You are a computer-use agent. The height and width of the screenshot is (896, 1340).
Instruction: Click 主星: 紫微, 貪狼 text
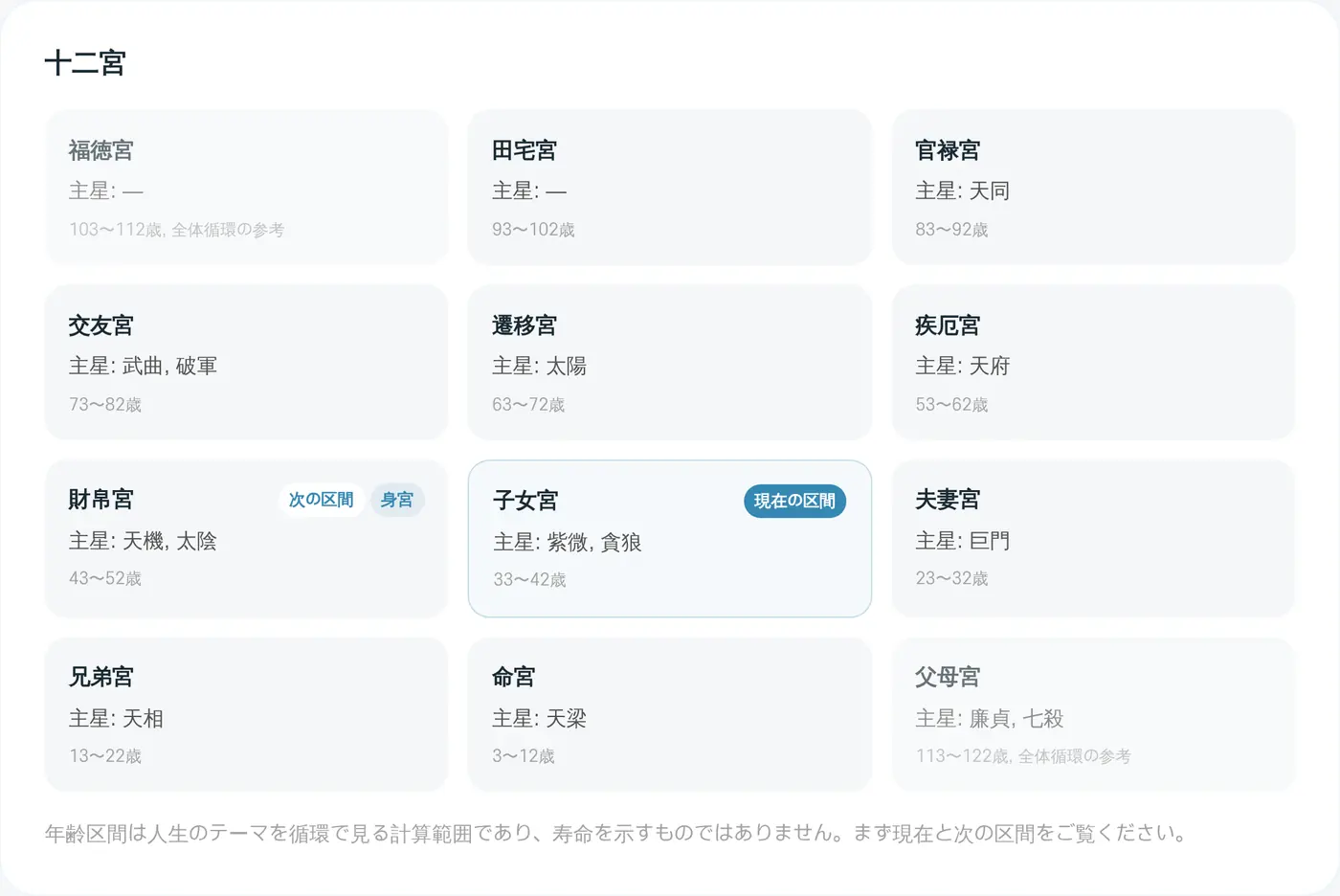568,542
